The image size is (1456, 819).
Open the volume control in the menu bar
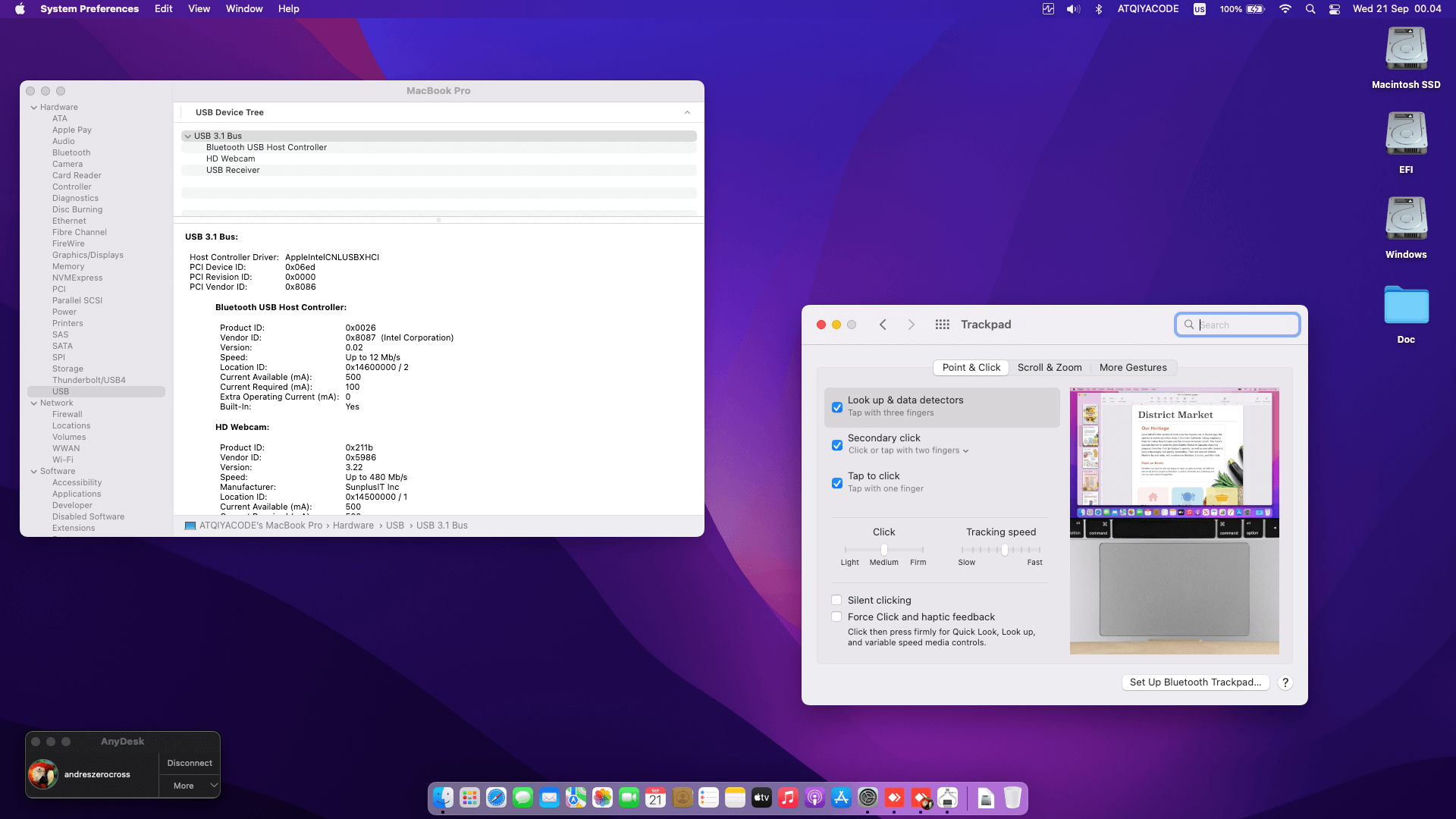1073,9
